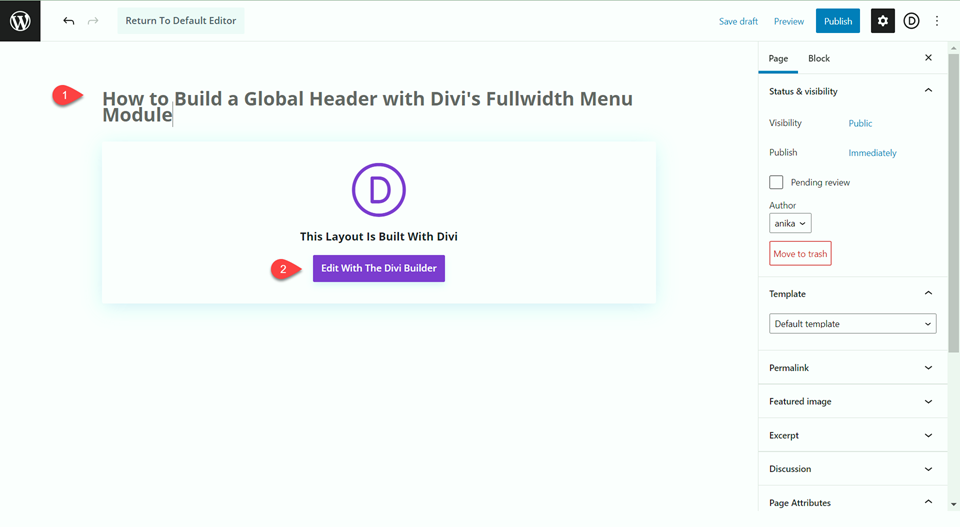The width and height of the screenshot is (960, 527).
Task: Click the Public visibility link
Action: [860, 123]
